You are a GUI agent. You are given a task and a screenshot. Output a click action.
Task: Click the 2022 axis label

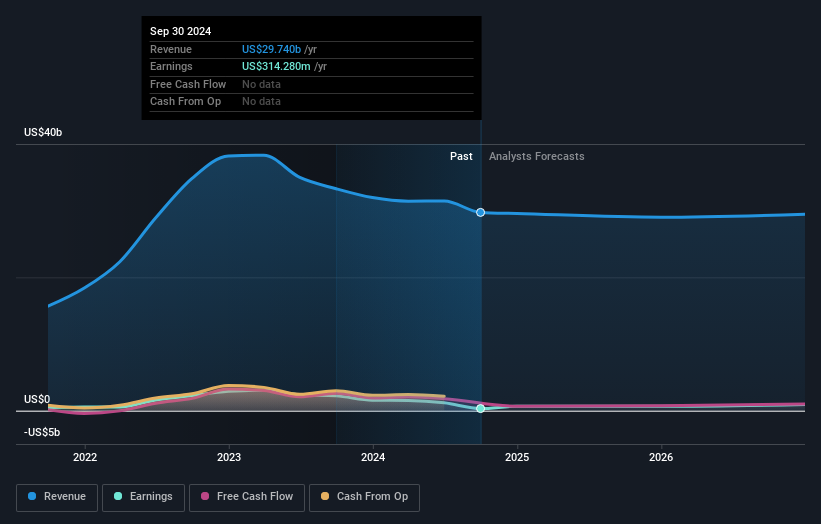click(85, 458)
